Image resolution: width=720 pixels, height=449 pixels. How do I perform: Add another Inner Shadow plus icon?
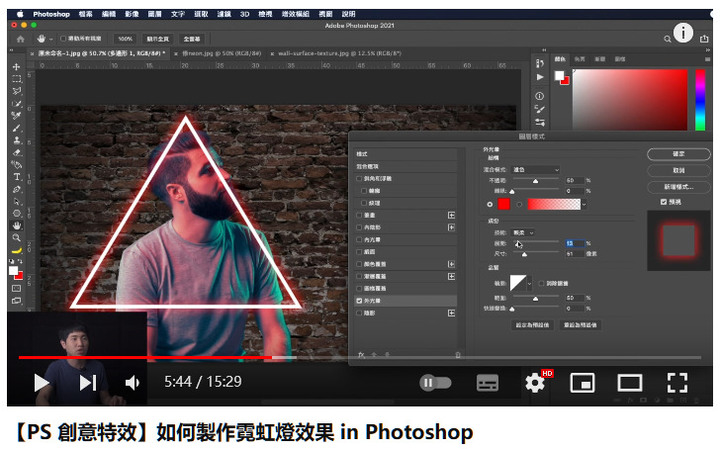pos(451,227)
